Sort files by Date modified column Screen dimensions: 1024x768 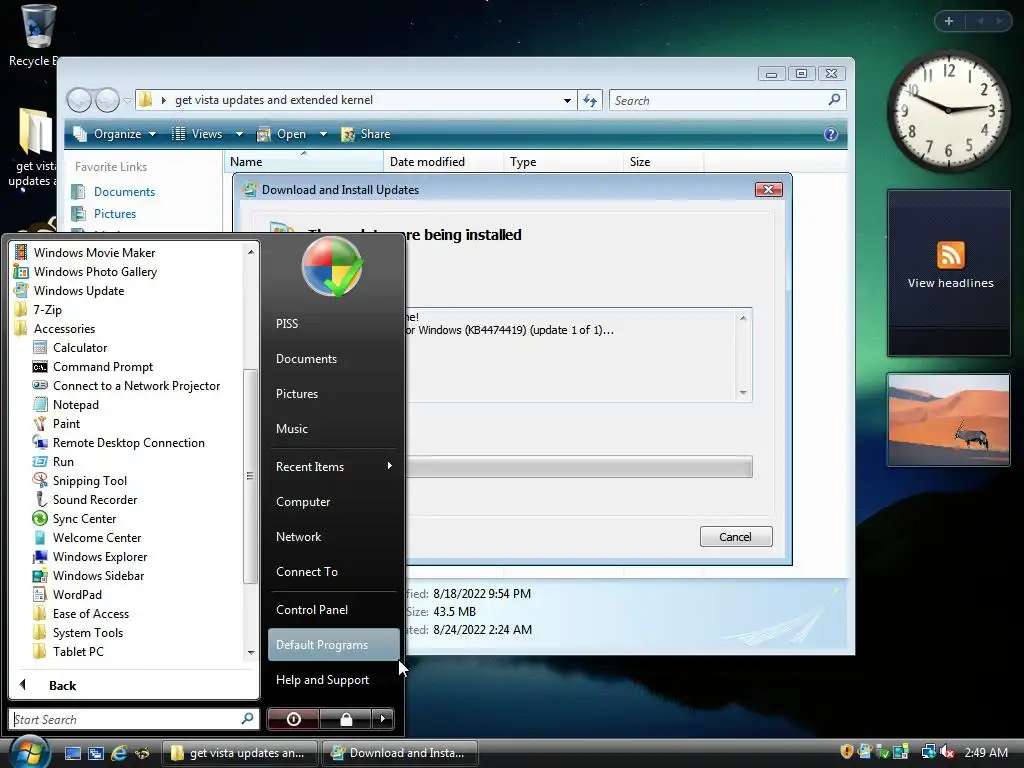pyautogui.click(x=427, y=162)
